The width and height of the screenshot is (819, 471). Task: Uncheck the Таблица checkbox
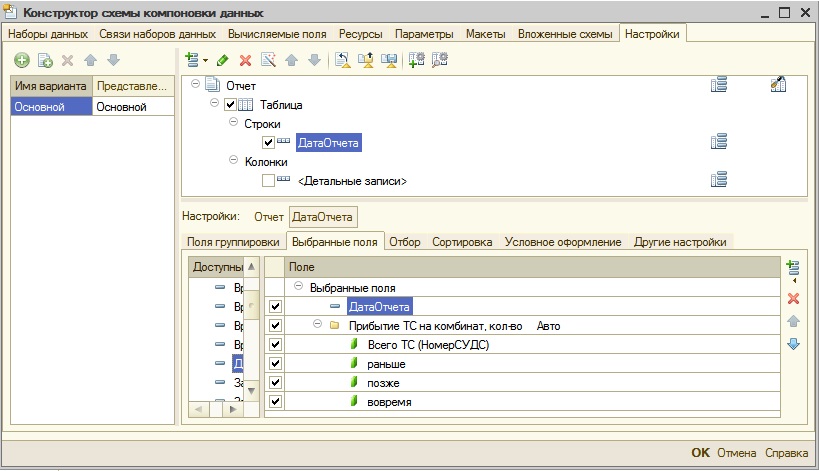click(x=231, y=105)
